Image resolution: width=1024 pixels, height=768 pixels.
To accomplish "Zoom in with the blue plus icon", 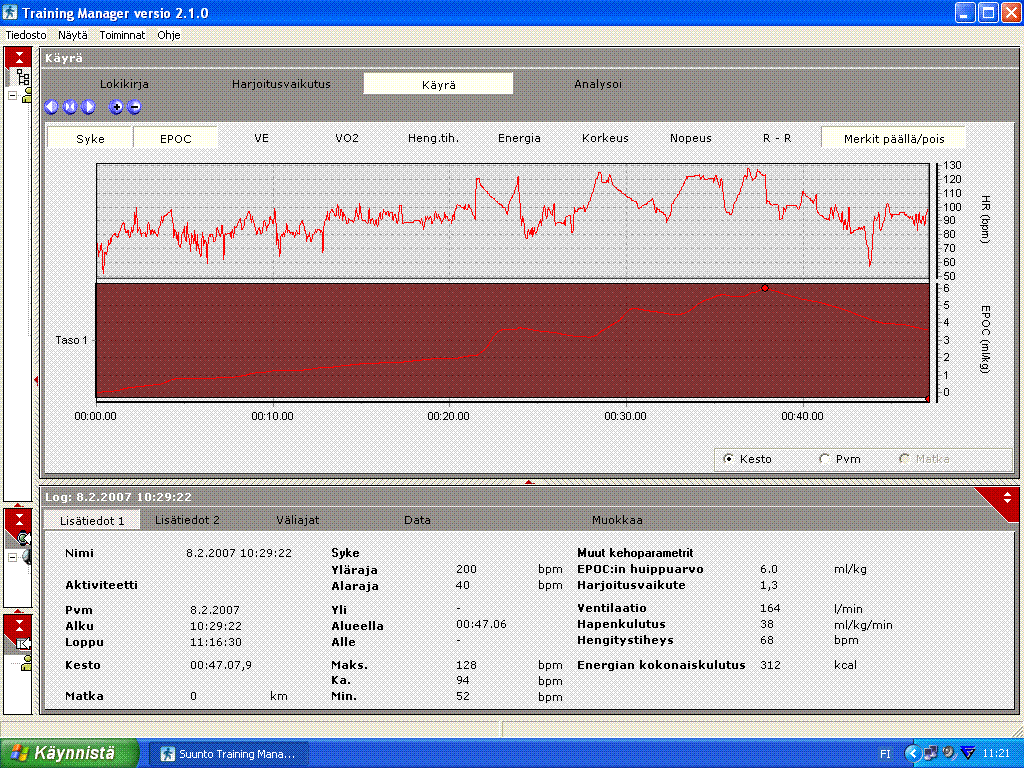I will (116, 107).
